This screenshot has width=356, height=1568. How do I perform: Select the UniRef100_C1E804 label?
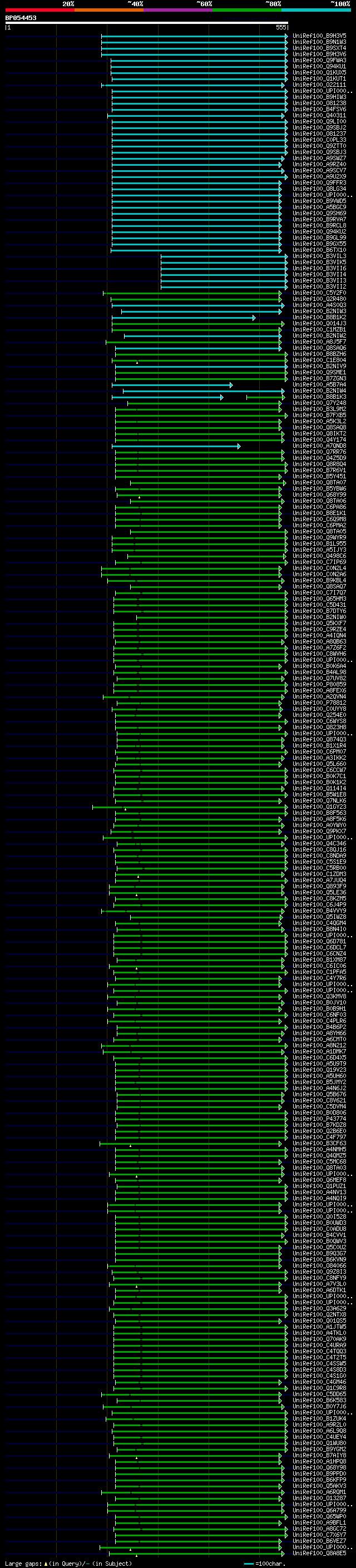[319, 360]
